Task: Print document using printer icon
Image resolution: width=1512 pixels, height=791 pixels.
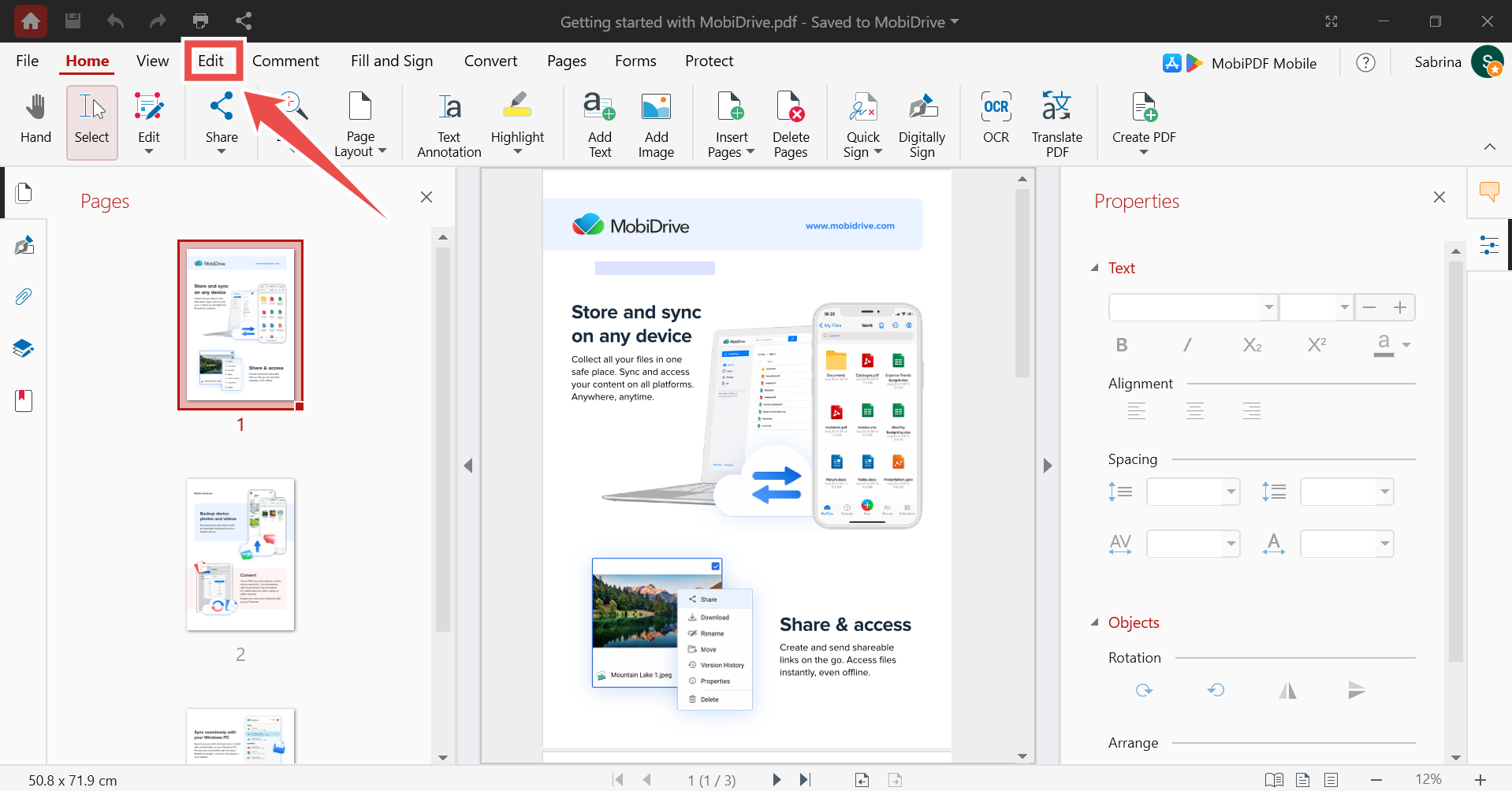Action: [x=201, y=21]
